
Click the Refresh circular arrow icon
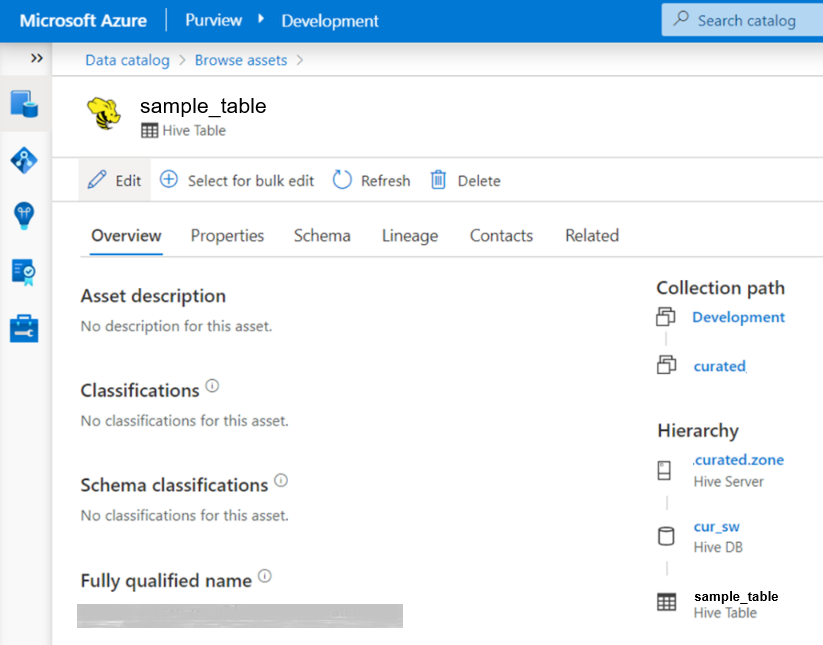tap(342, 180)
